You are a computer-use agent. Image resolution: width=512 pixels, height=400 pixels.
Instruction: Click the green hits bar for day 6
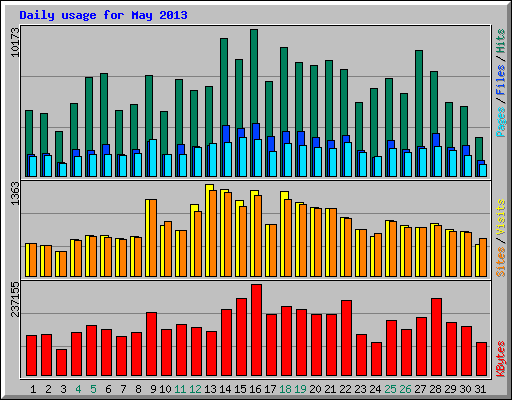click(104, 109)
